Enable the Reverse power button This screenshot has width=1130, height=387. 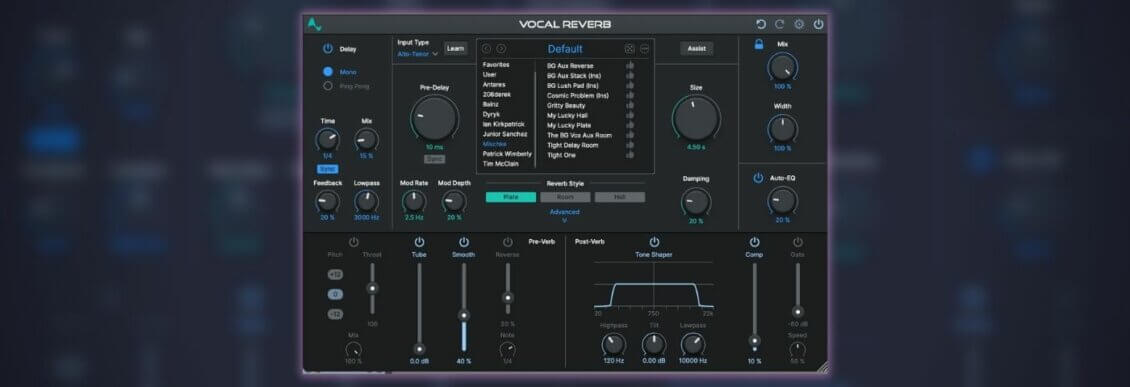[507, 242]
